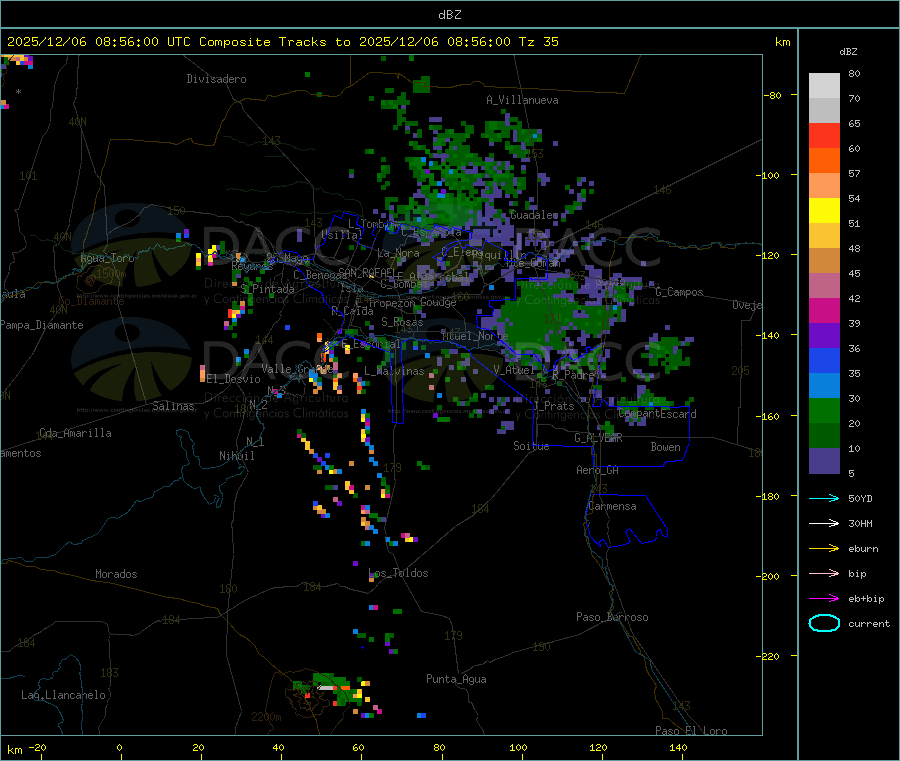Viewport: 900px width, 761px height.
Task: Click the 'Soitue' label
Action: 532,446
